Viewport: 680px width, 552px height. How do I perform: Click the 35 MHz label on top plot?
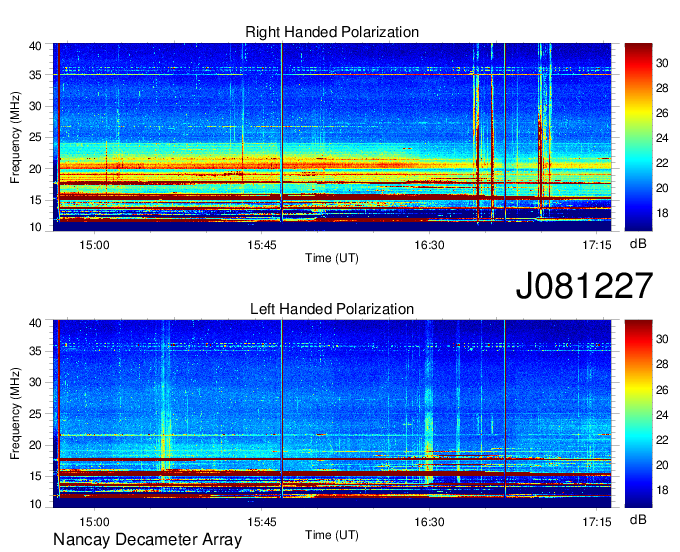[35, 75]
